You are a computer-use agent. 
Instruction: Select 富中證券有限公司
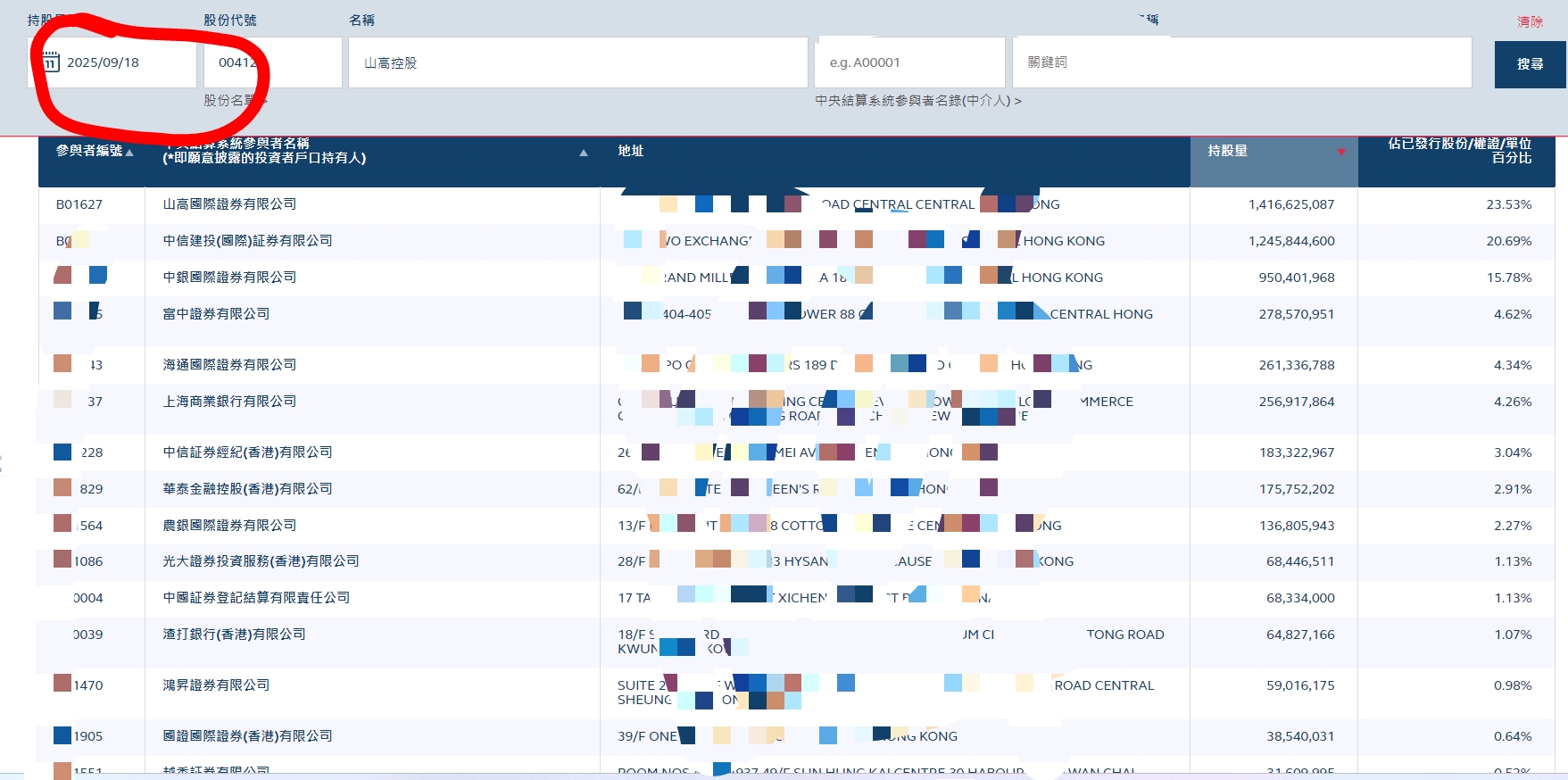[x=216, y=314]
